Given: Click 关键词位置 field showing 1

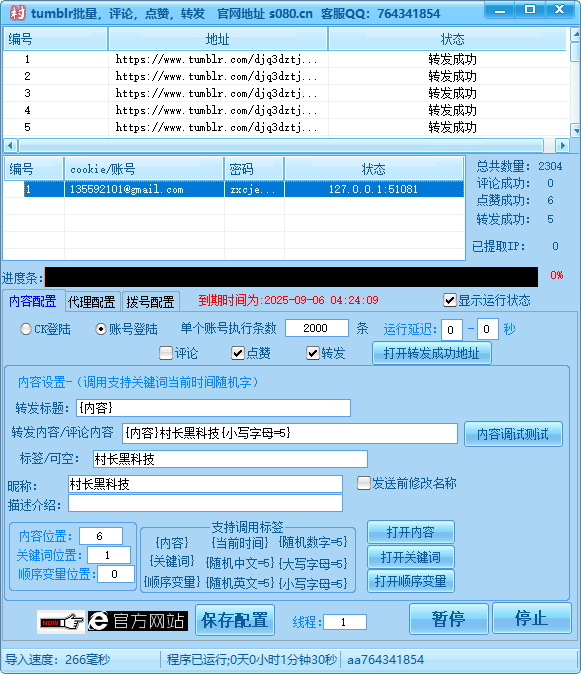Looking at the screenshot, I should click(x=109, y=555).
